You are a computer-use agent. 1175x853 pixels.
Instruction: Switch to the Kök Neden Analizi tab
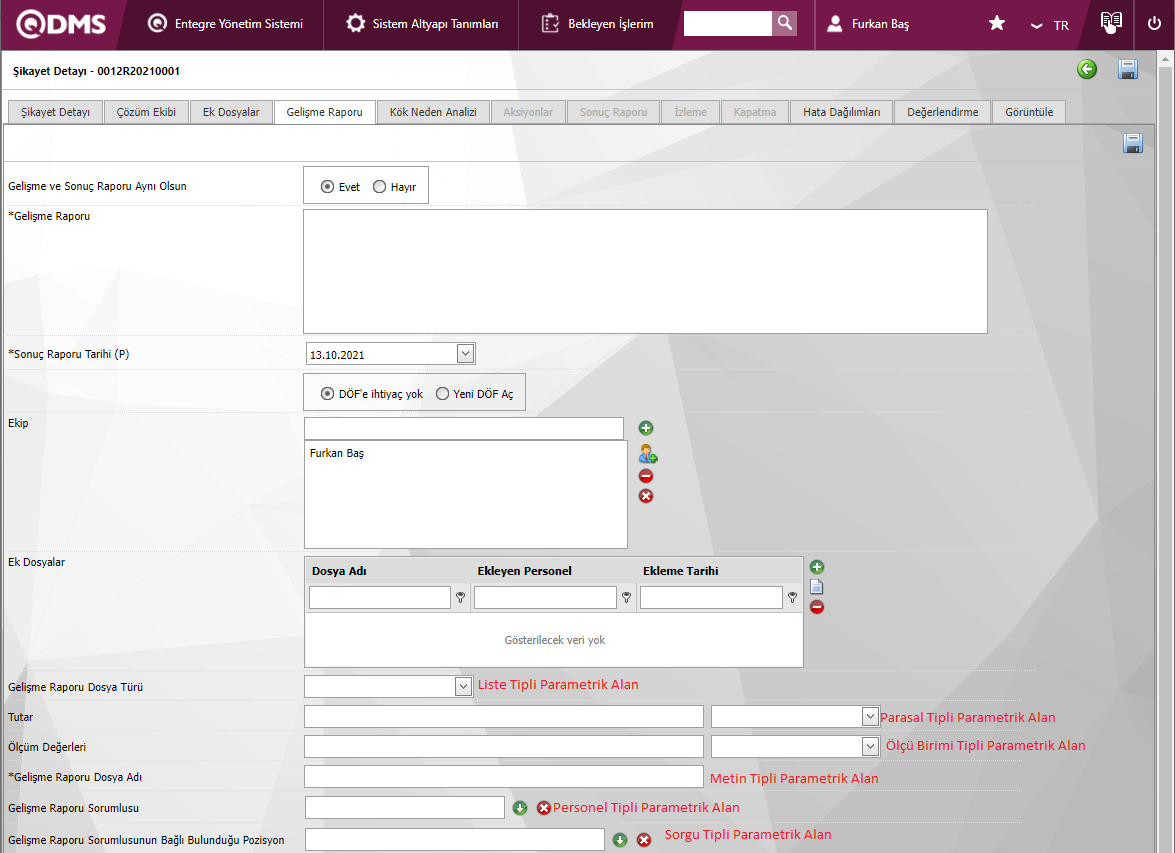(433, 112)
